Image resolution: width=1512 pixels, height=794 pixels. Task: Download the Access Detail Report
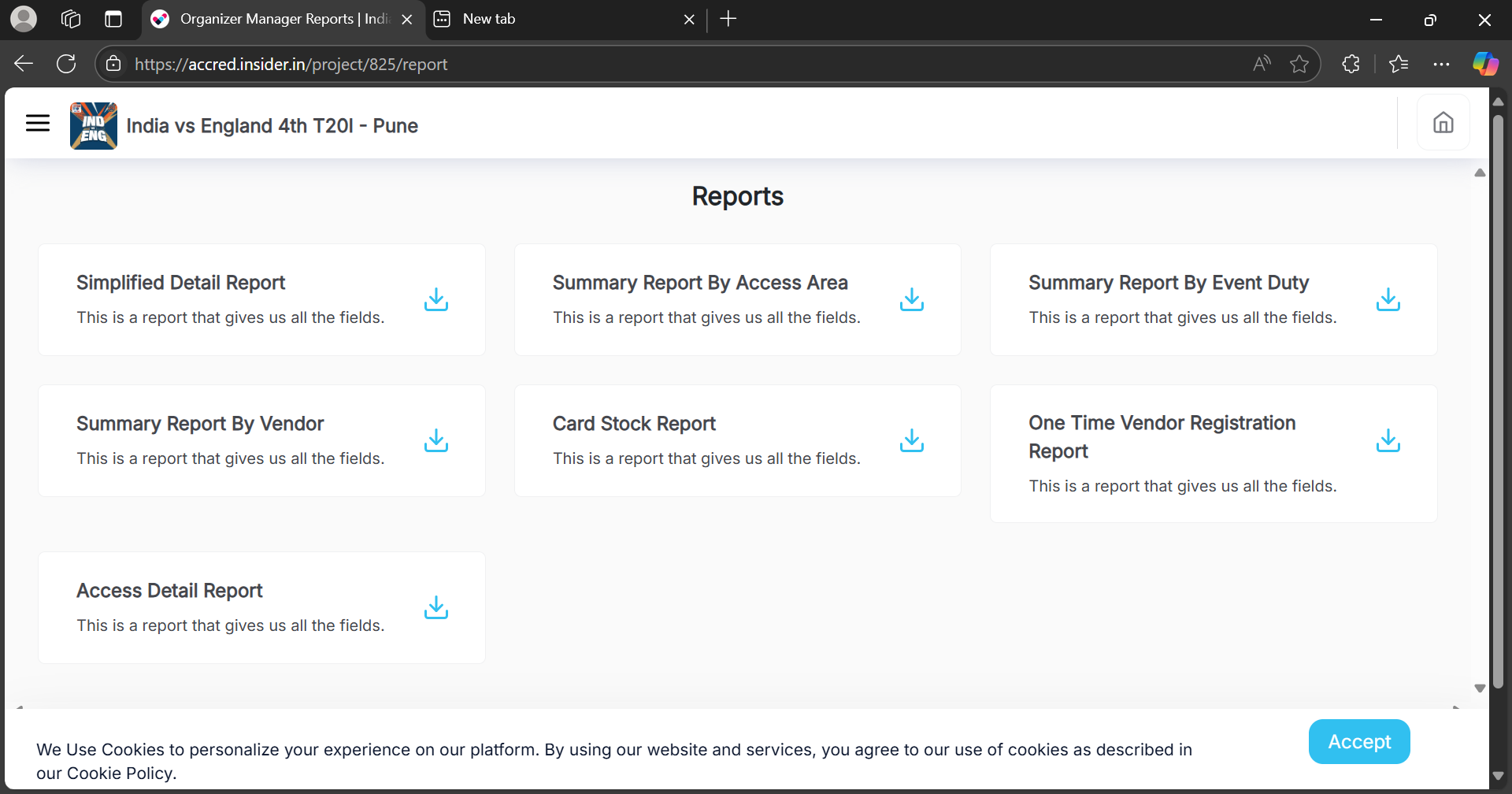pyautogui.click(x=435, y=607)
